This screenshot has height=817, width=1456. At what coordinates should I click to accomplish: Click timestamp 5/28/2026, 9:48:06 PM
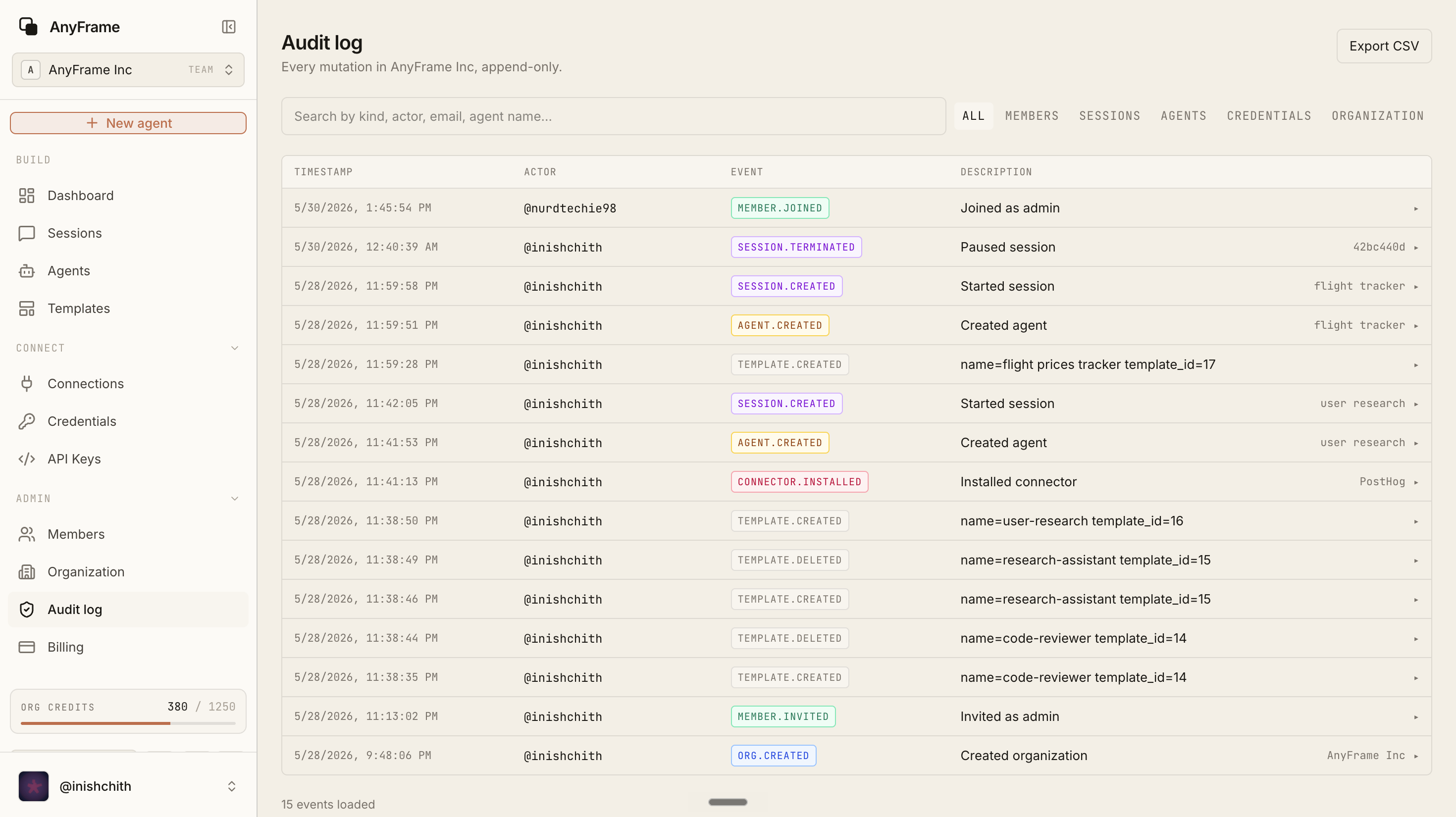click(363, 756)
